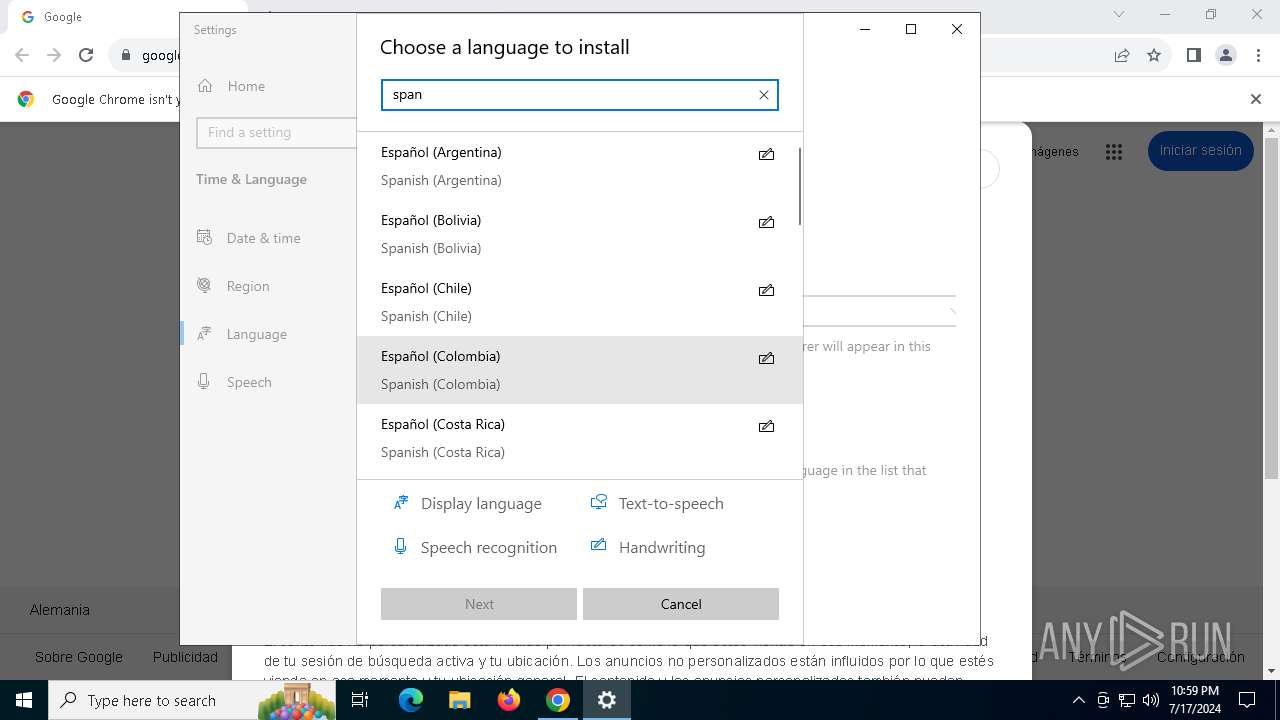1280x720 pixels.
Task: Click the taskbar clock
Action: click(x=1195, y=700)
